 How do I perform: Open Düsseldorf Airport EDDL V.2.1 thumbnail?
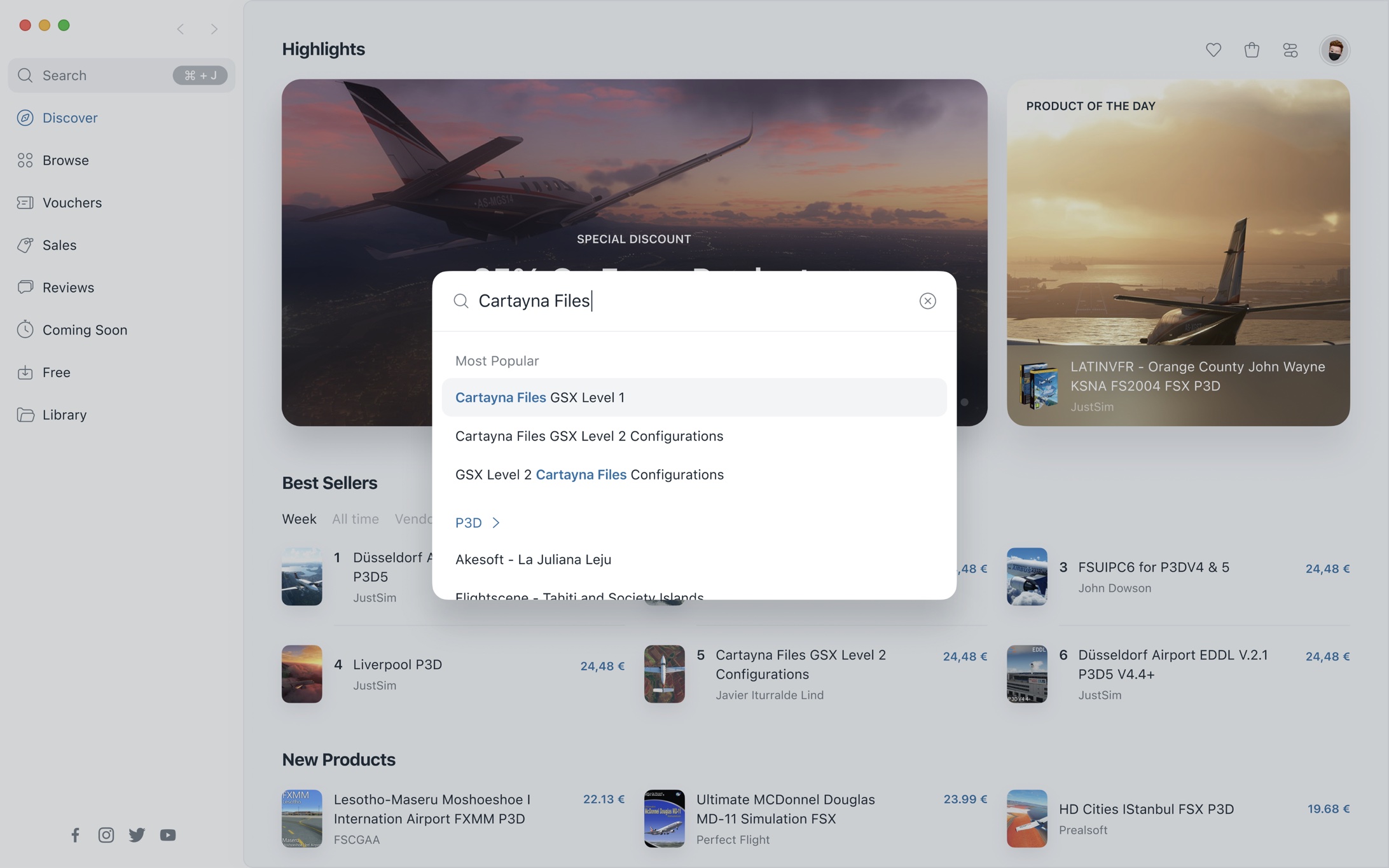coord(1026,674)
